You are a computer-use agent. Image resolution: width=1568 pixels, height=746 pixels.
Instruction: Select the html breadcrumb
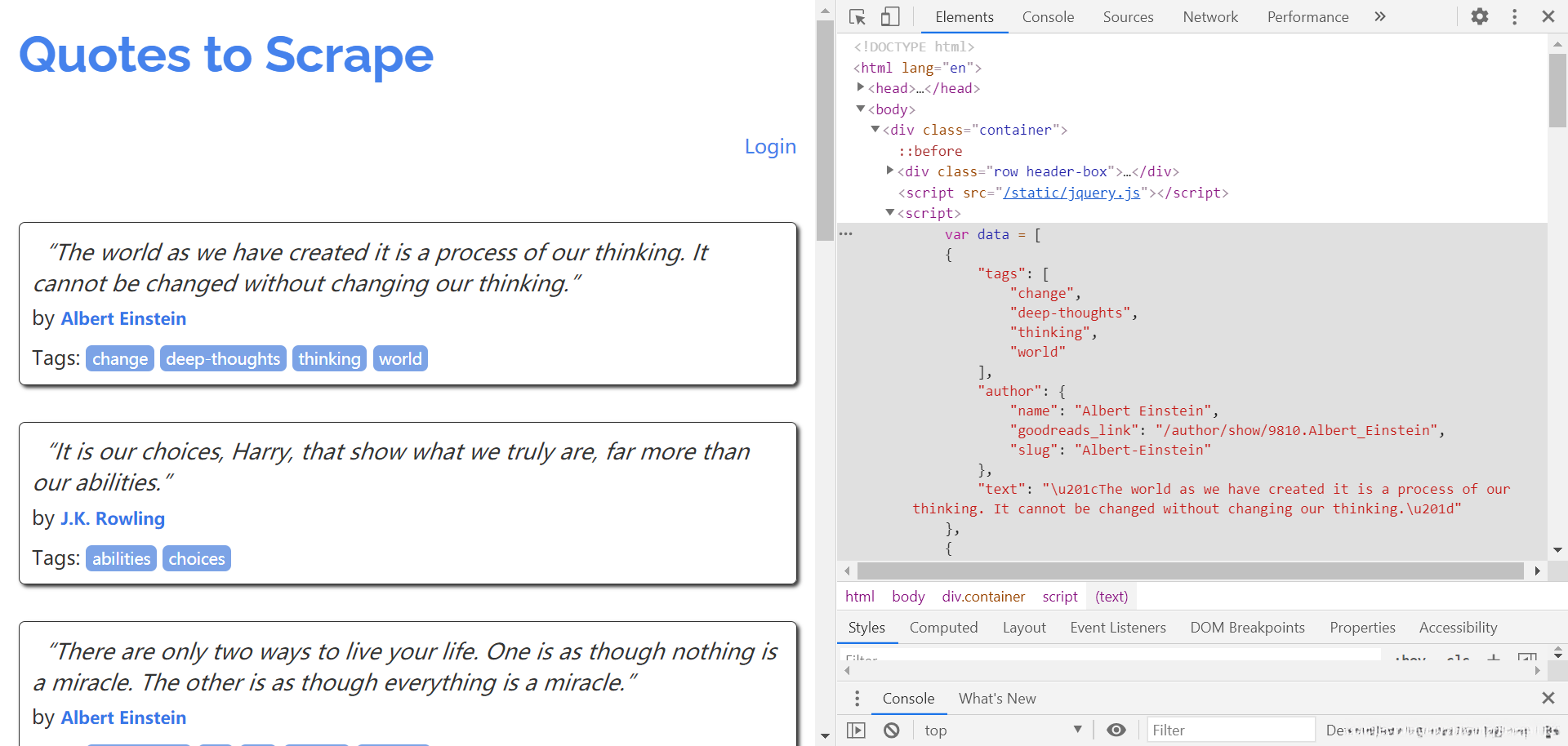click(x=860, y=597)
